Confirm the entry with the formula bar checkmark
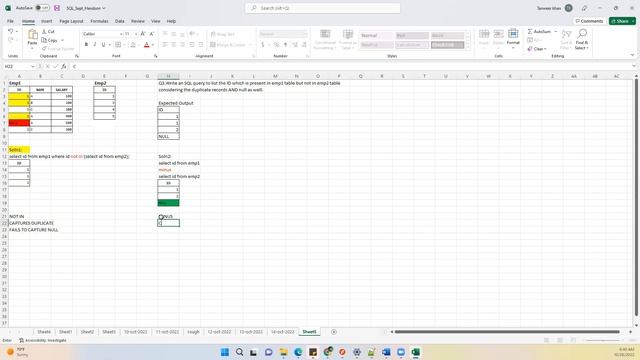This screenshot has width=640, height=360. (x=56, y=66)
